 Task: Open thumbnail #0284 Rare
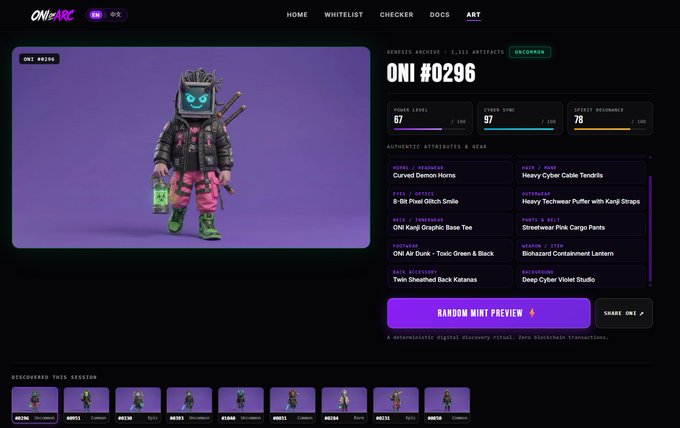pyautogui.click(x=344, y=405)
